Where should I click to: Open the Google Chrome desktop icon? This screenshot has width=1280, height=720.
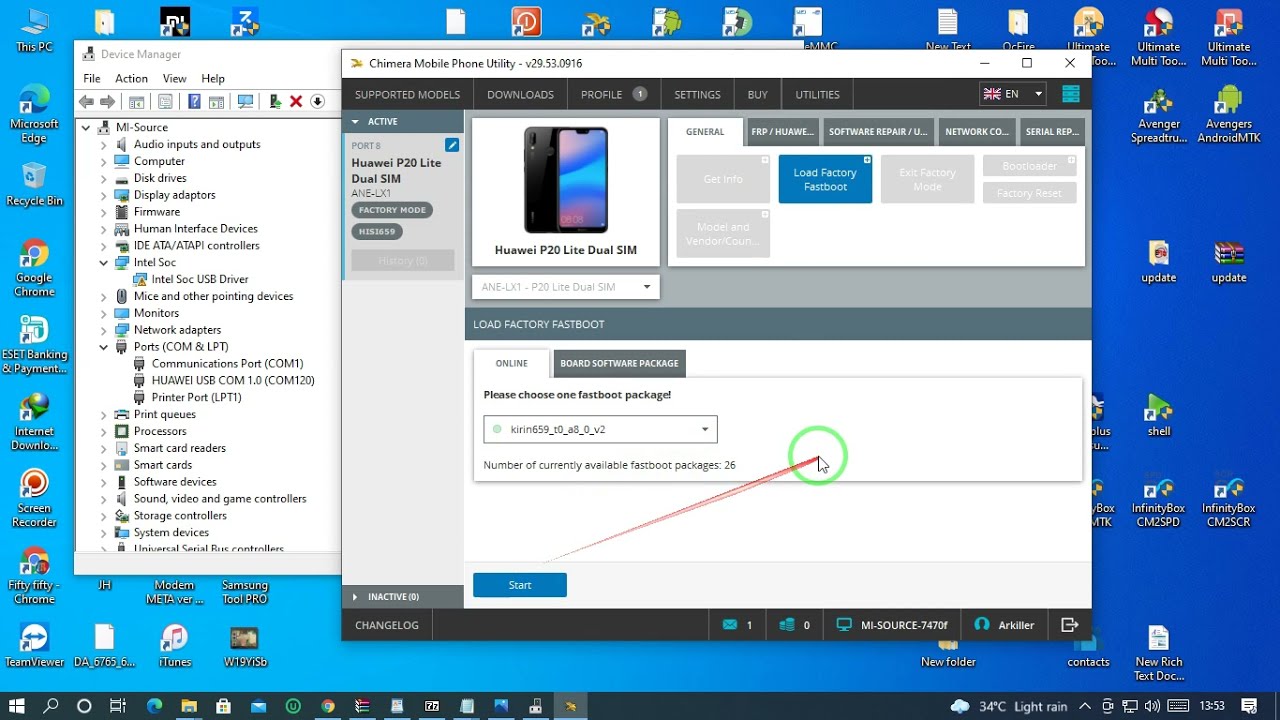coord(34,270)
